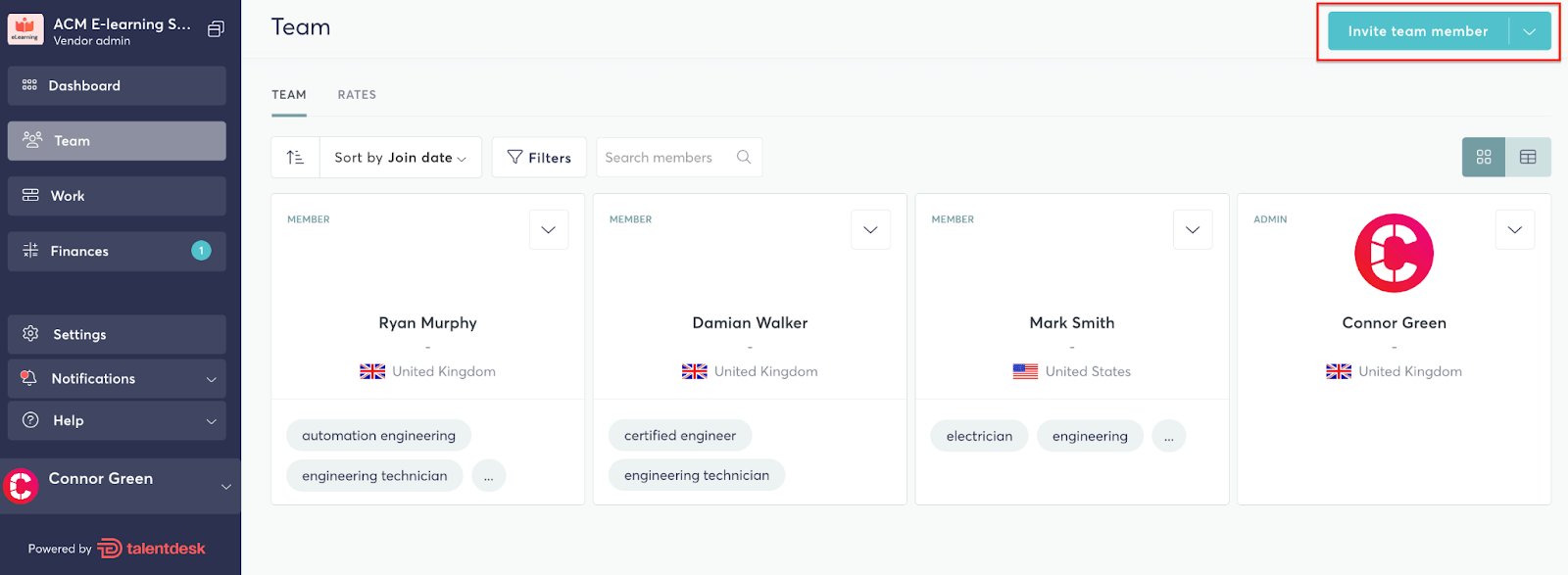Expand Ryan Murphy's card options

pyautogui.click(x=548, y=230)
